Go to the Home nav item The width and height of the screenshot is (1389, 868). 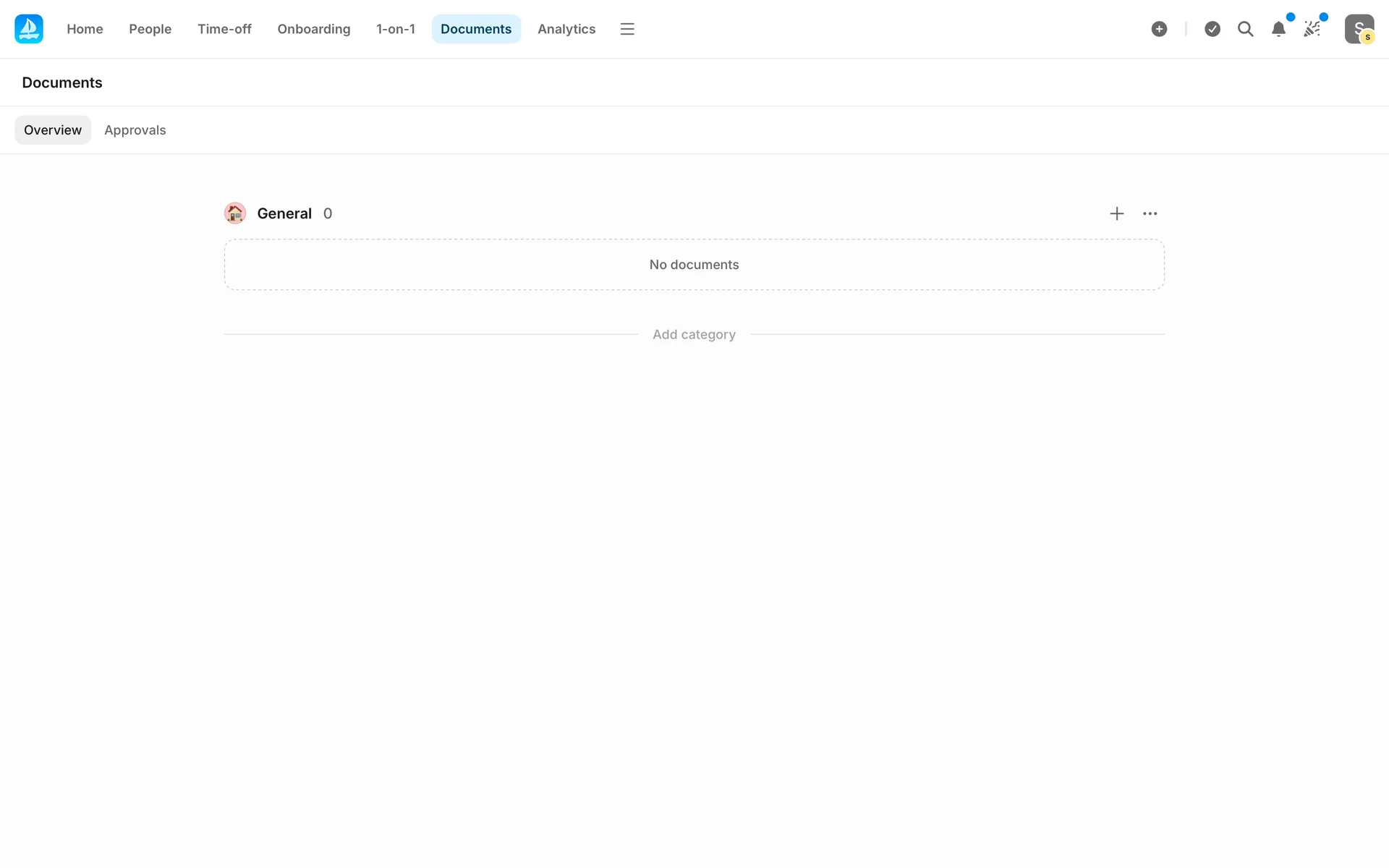click(x=85, y=29)
